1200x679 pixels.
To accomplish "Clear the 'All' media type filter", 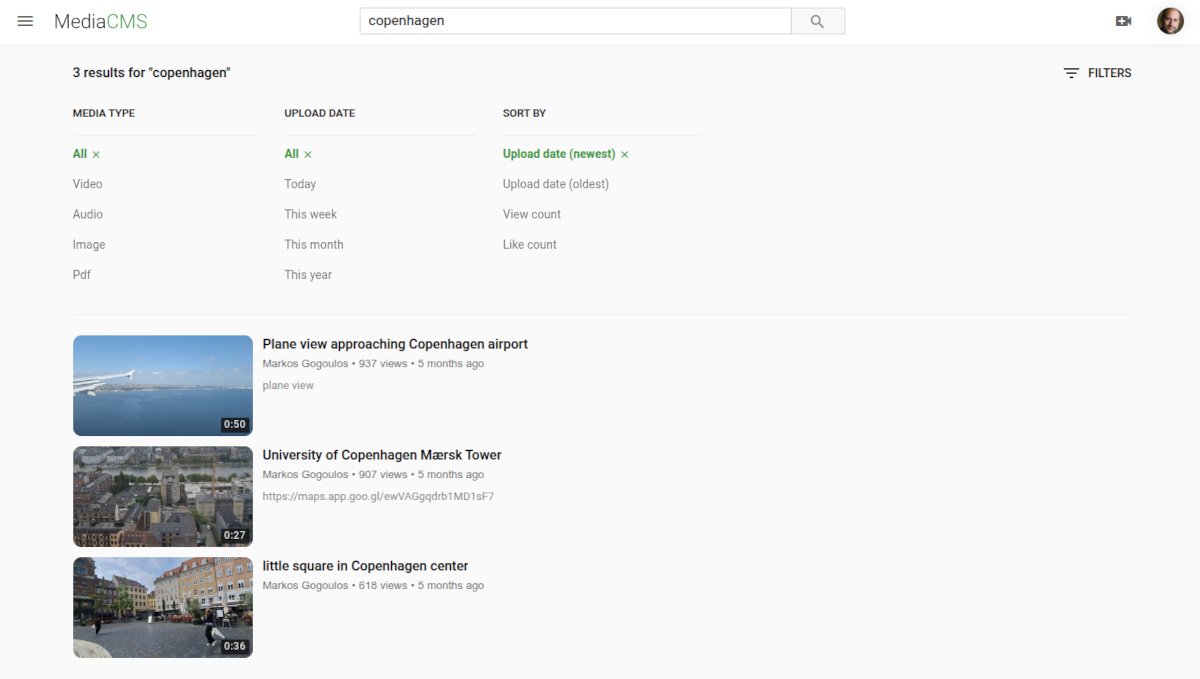I will pos(96,155).
